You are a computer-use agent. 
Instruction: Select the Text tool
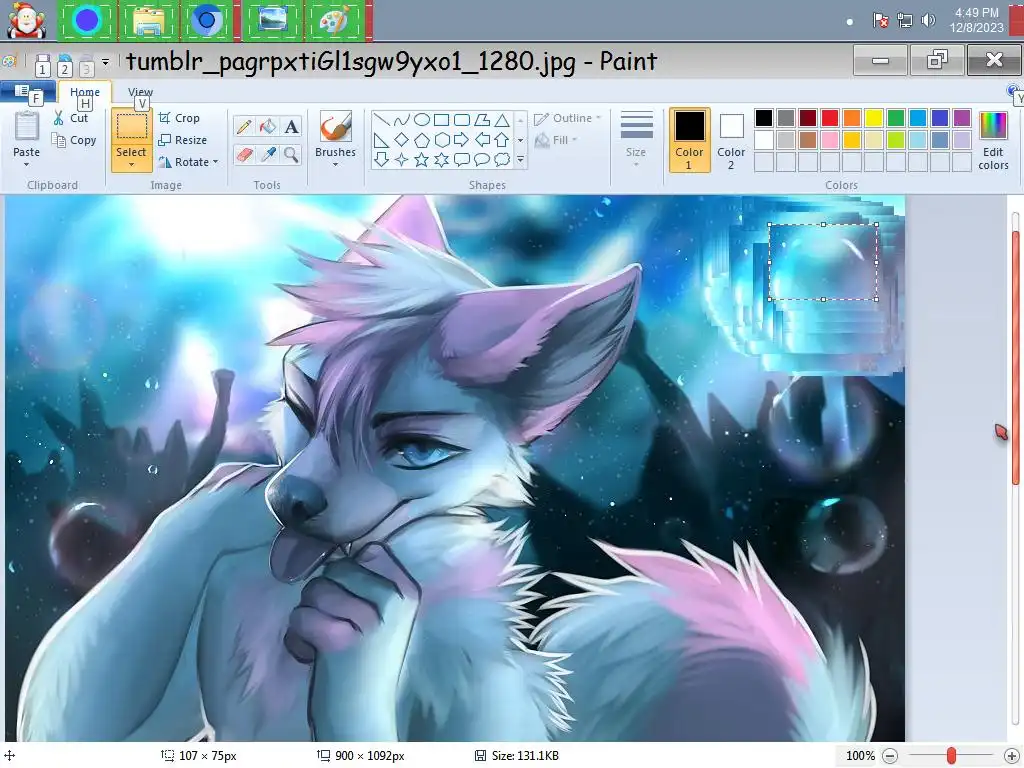point(291,126)
